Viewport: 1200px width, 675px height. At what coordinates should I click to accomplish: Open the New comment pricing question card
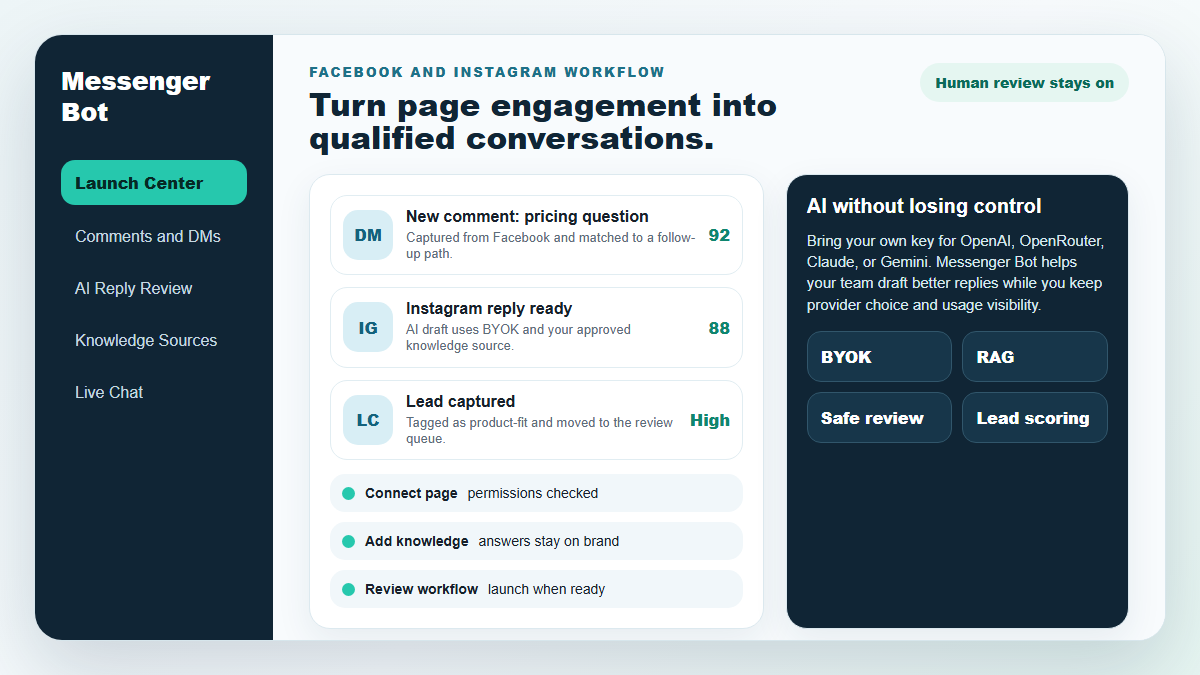(536, 235)
